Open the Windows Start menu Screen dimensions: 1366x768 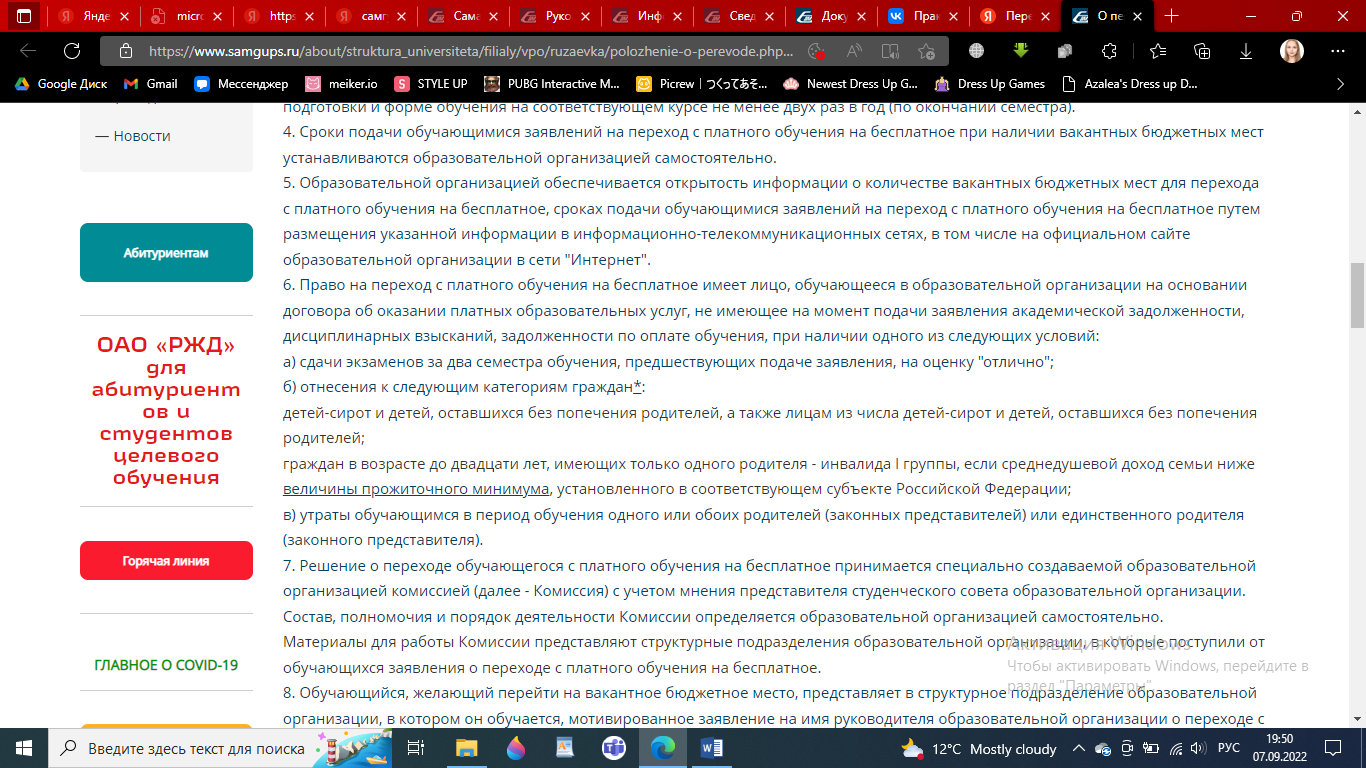(23, 748)
